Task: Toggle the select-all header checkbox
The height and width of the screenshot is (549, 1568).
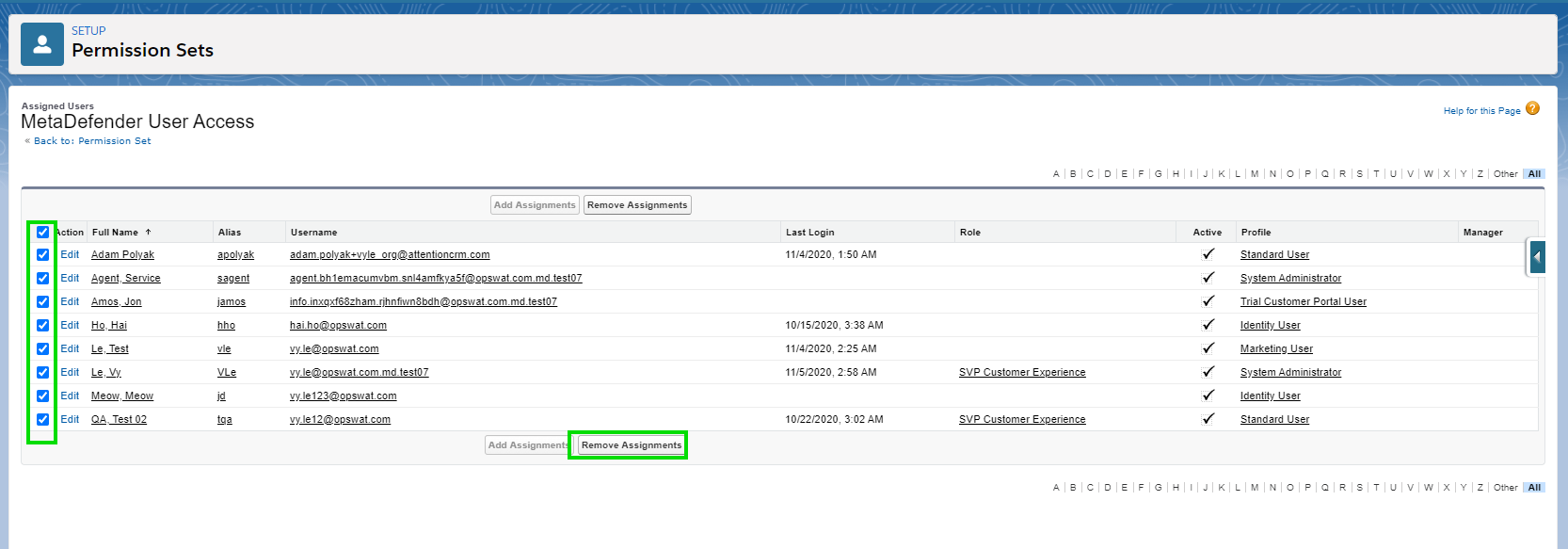Action: click(x=42, y=232)
